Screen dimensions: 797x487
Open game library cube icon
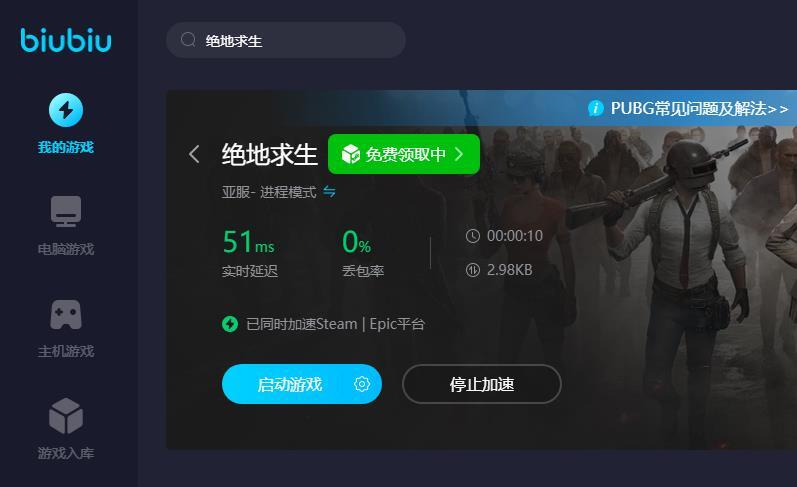(66, 416)
